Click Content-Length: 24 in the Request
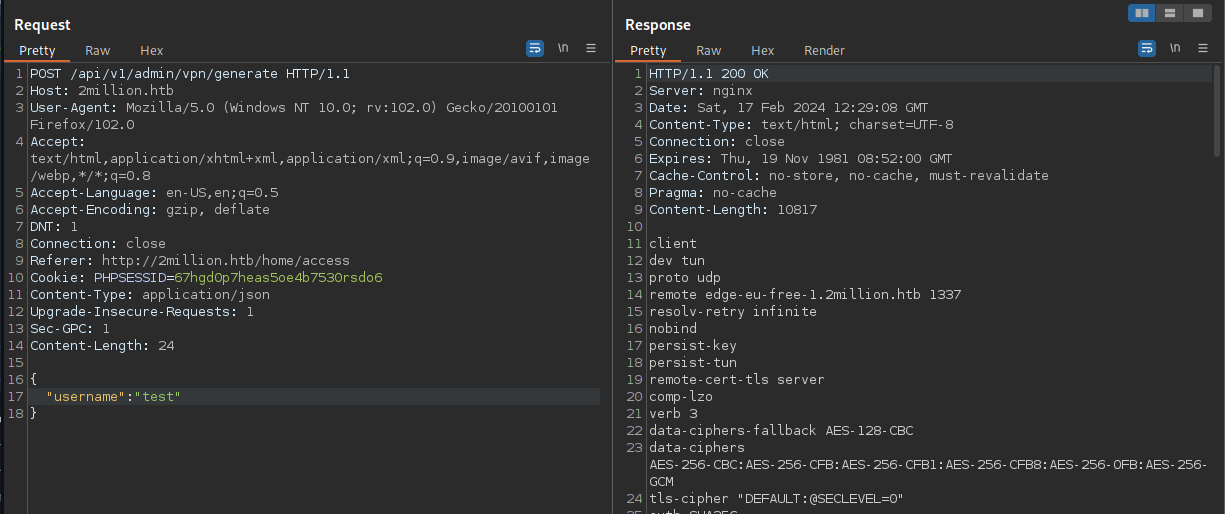 click(x=102, y=346)
